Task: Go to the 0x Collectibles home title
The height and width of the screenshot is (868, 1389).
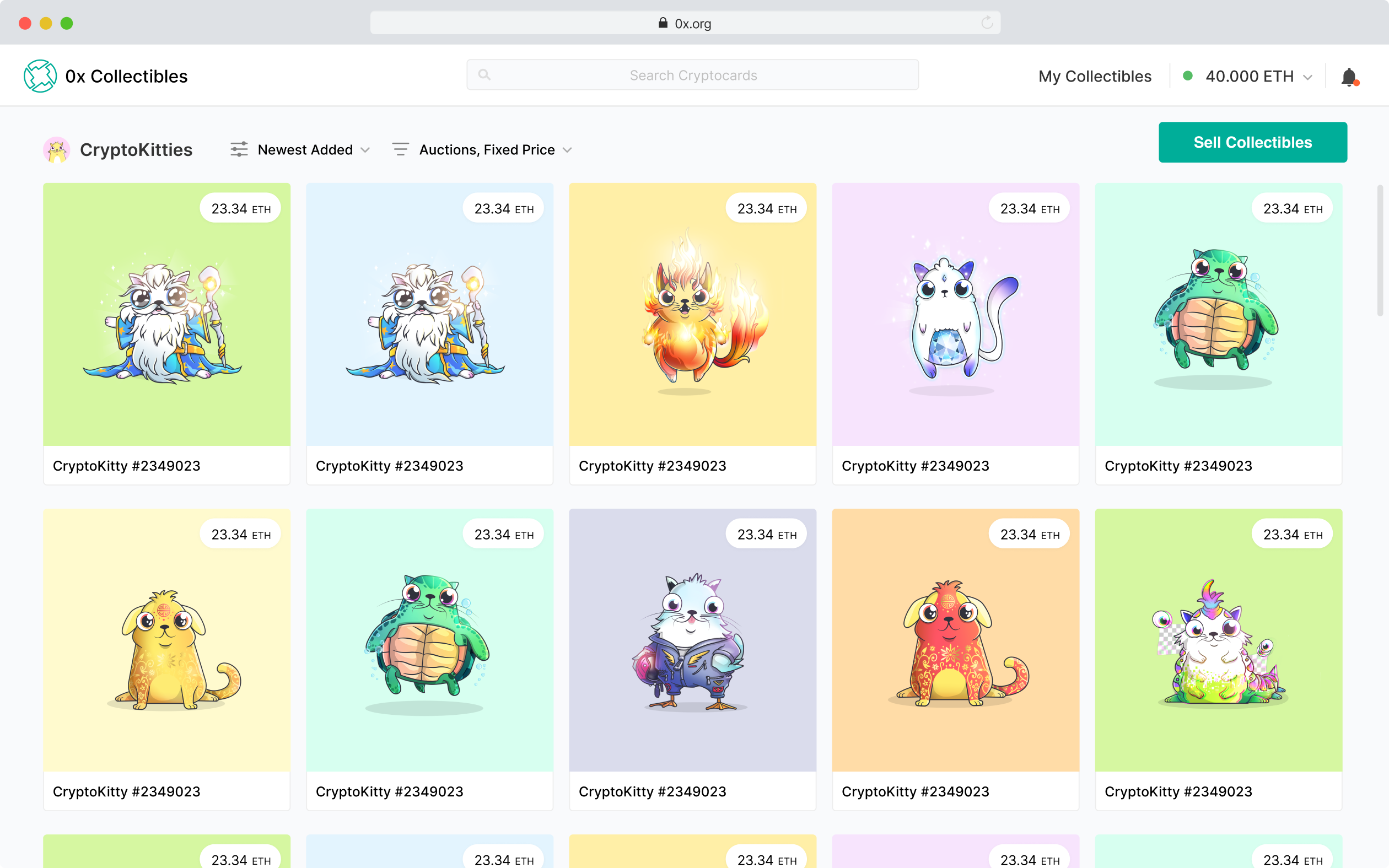Action: pos(126,77)
